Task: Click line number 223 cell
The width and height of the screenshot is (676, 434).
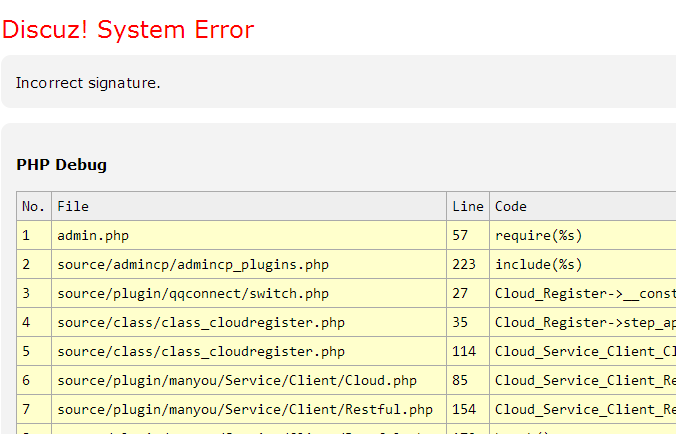Action: [468, 264]
